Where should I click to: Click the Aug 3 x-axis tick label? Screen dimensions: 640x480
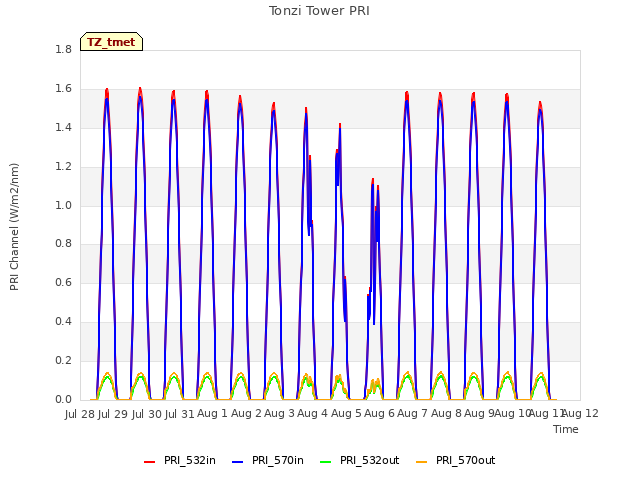(x=279, y=414)
